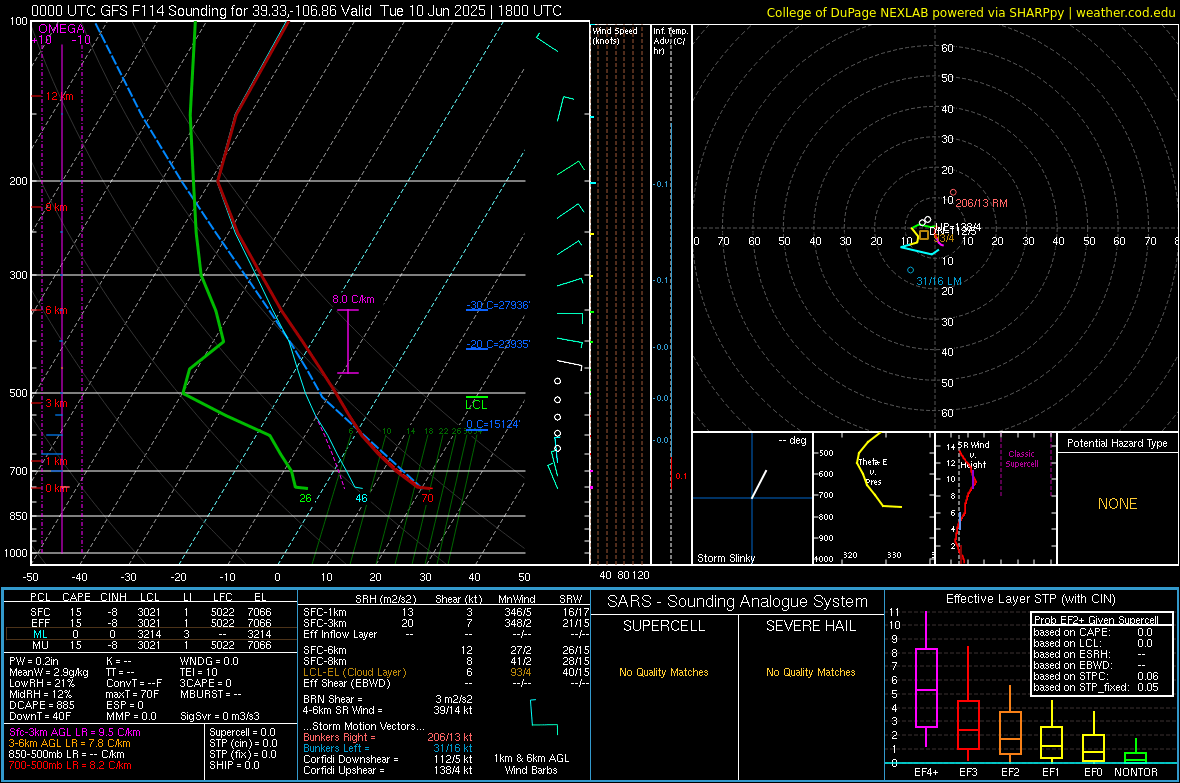This screenshot has height=783, width=1180.
Task: Click No Quality Matches under SUPERCELL
Action: [664, 672]
